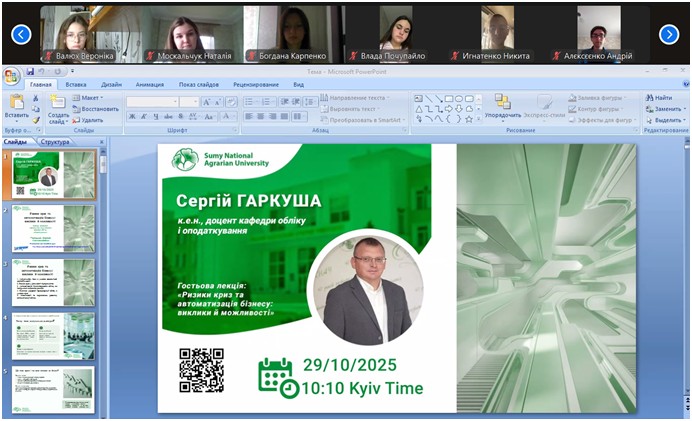Click the Save icon in quick access toolbar
The width and height of the screenshot is (692, 421).
pyautogui.click(x=30, y=71)
